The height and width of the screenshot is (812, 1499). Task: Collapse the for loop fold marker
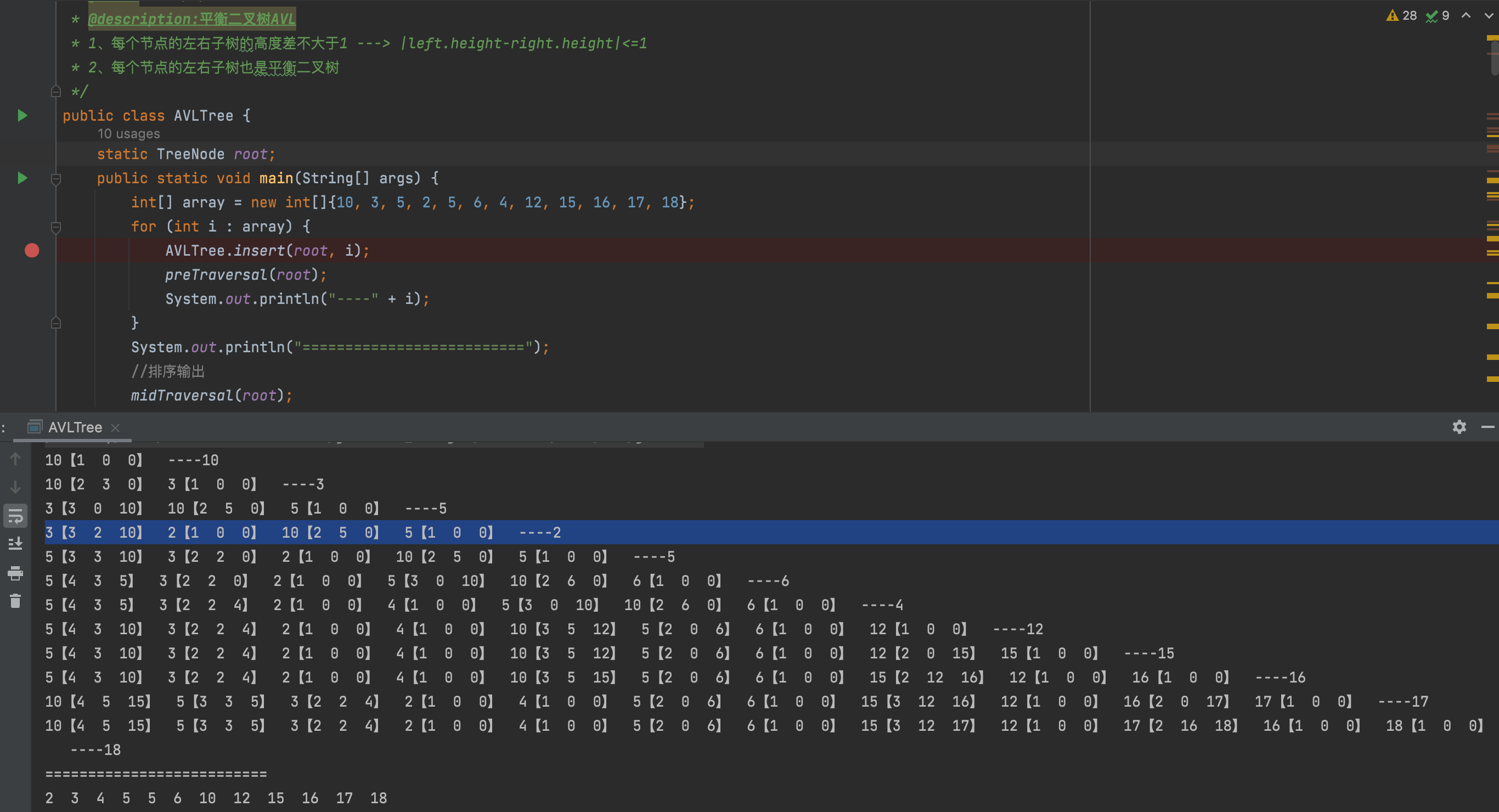(56, 227)
